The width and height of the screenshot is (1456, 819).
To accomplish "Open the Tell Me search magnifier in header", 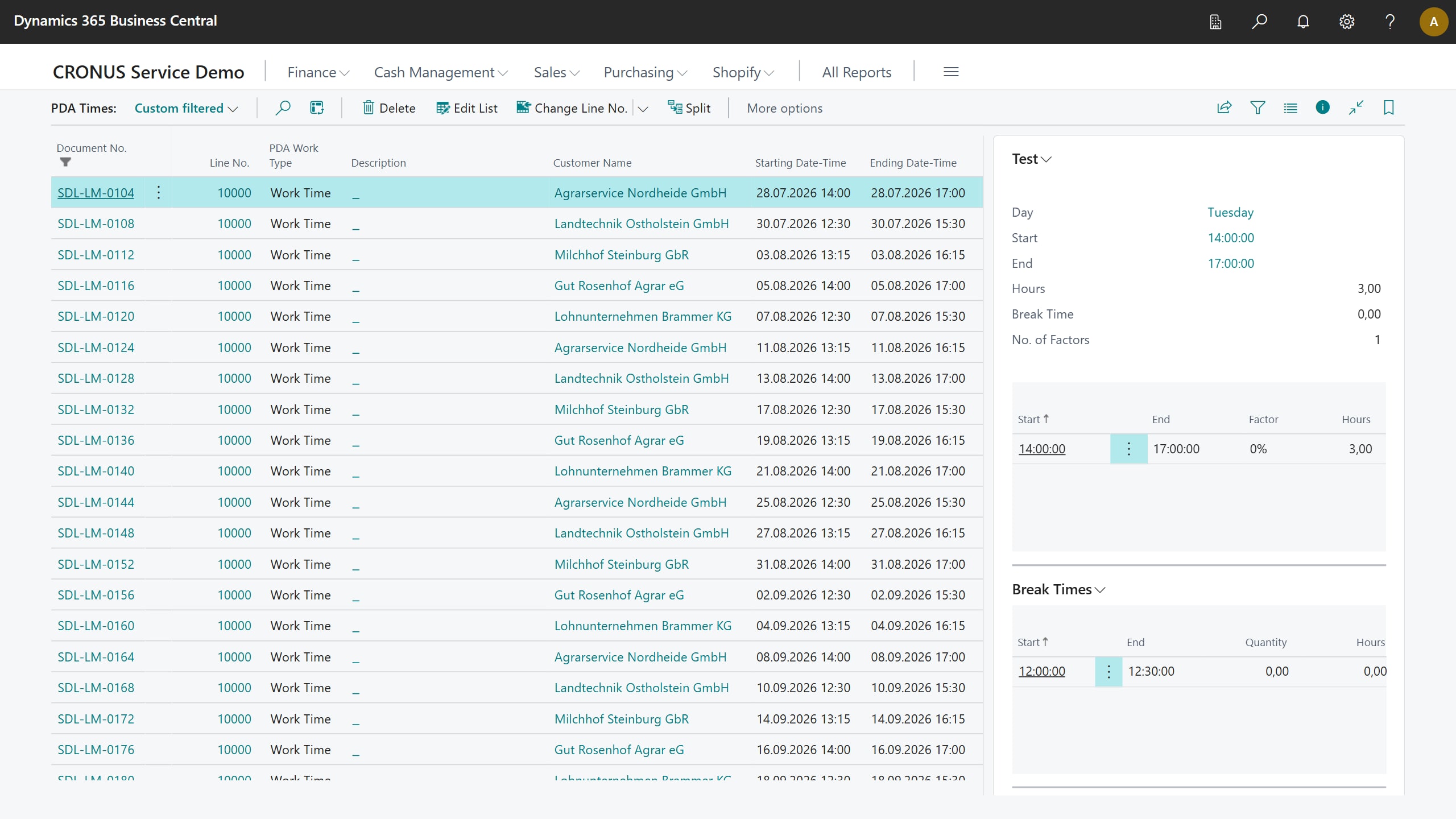I will pos(1259,22).
